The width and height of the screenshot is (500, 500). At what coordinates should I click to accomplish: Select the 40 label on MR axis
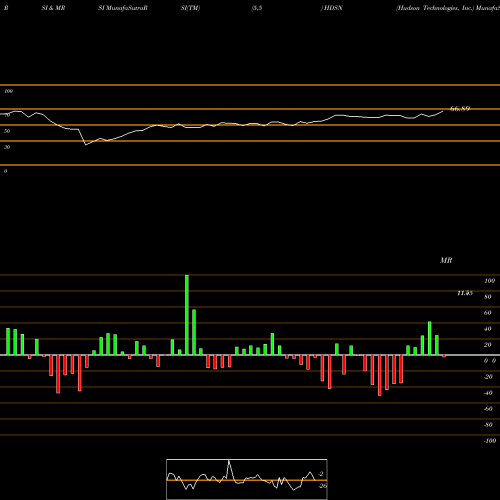point(487,329)
